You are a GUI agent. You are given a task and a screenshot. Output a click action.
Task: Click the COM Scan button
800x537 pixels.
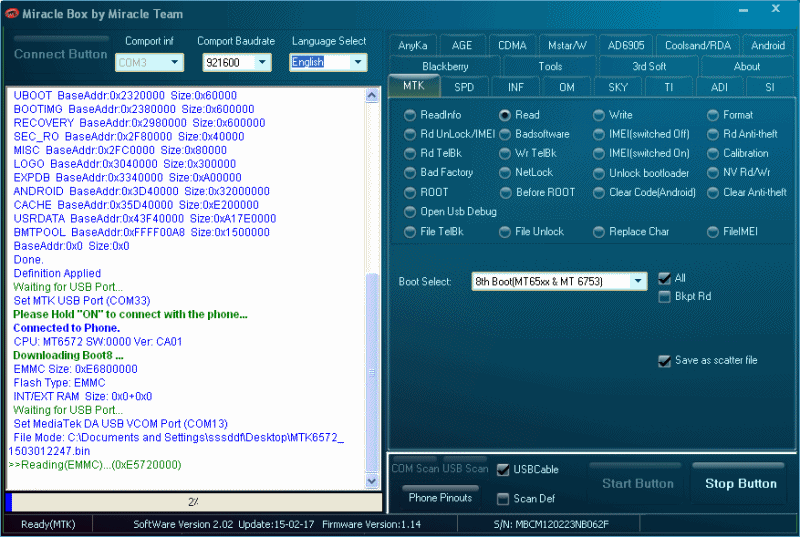point(415,469)
